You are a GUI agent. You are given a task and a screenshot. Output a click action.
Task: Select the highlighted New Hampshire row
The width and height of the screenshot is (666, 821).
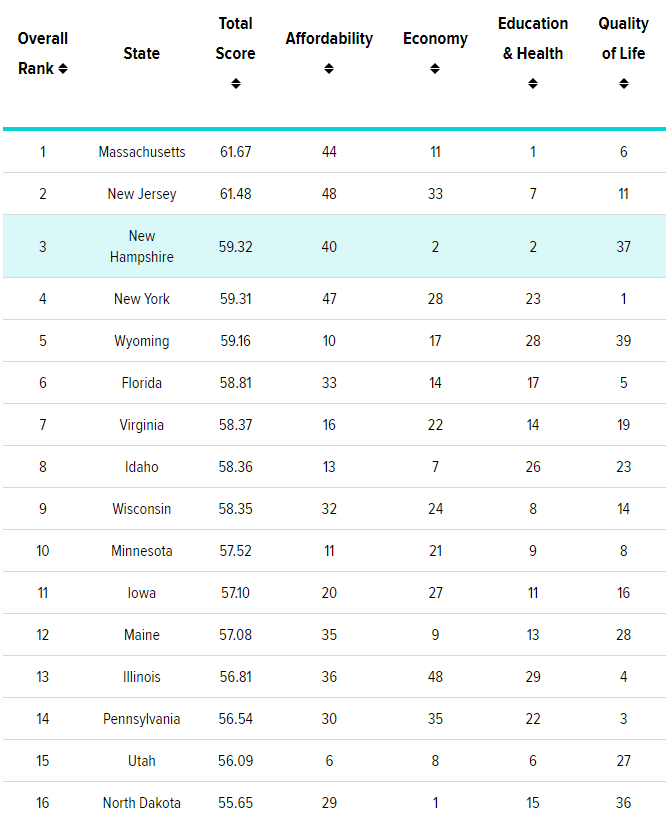334,246
